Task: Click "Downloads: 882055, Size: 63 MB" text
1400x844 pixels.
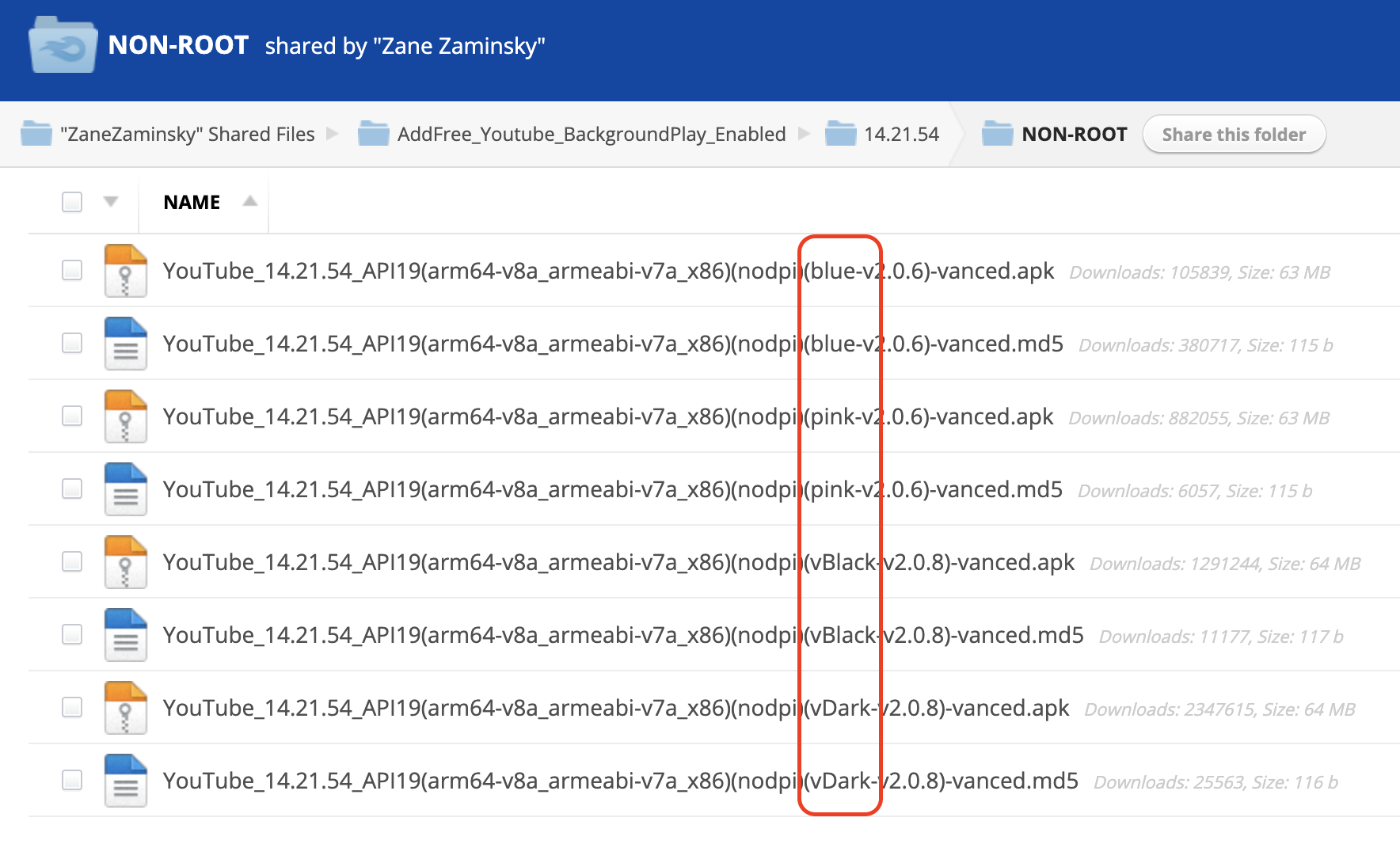Action: point(1199,418)
